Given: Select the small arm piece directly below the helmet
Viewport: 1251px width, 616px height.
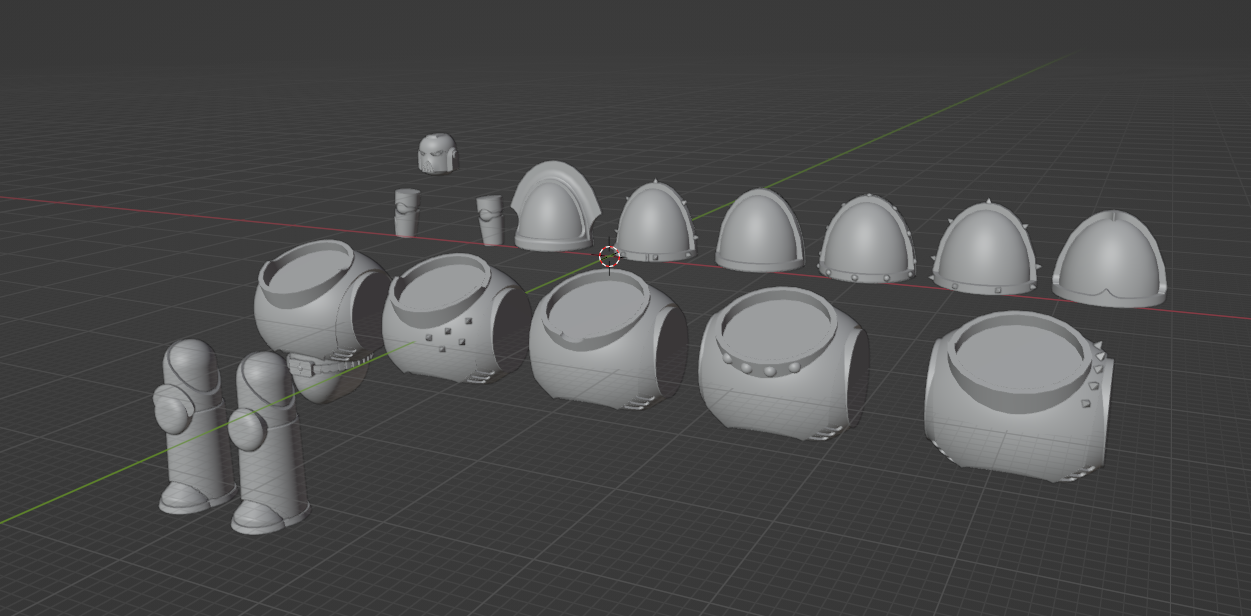Looking at the screenshot, I should pyautogui.click(x=406, y=213).
